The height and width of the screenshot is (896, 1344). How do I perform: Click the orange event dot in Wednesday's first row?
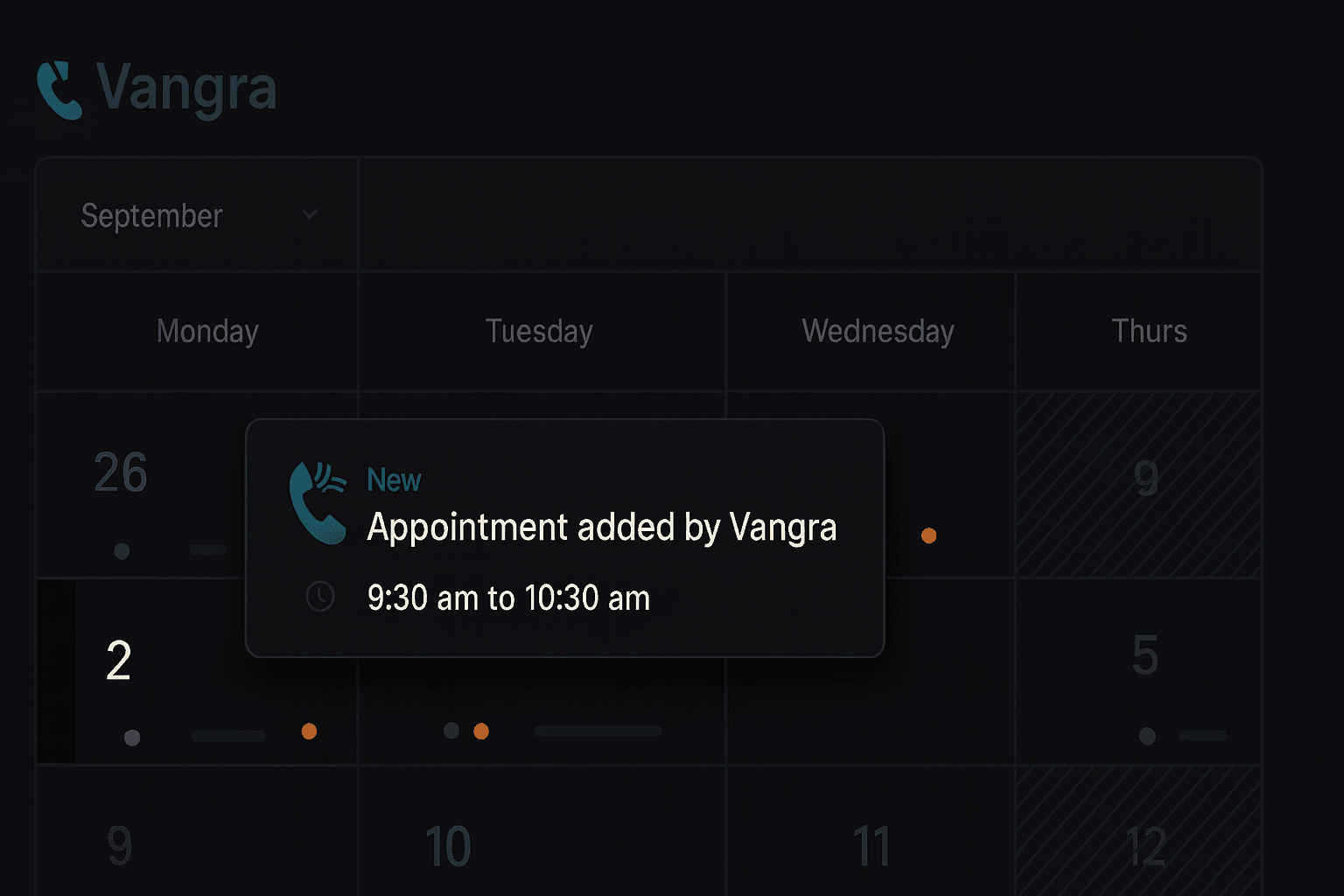click(x=929, y=535)
